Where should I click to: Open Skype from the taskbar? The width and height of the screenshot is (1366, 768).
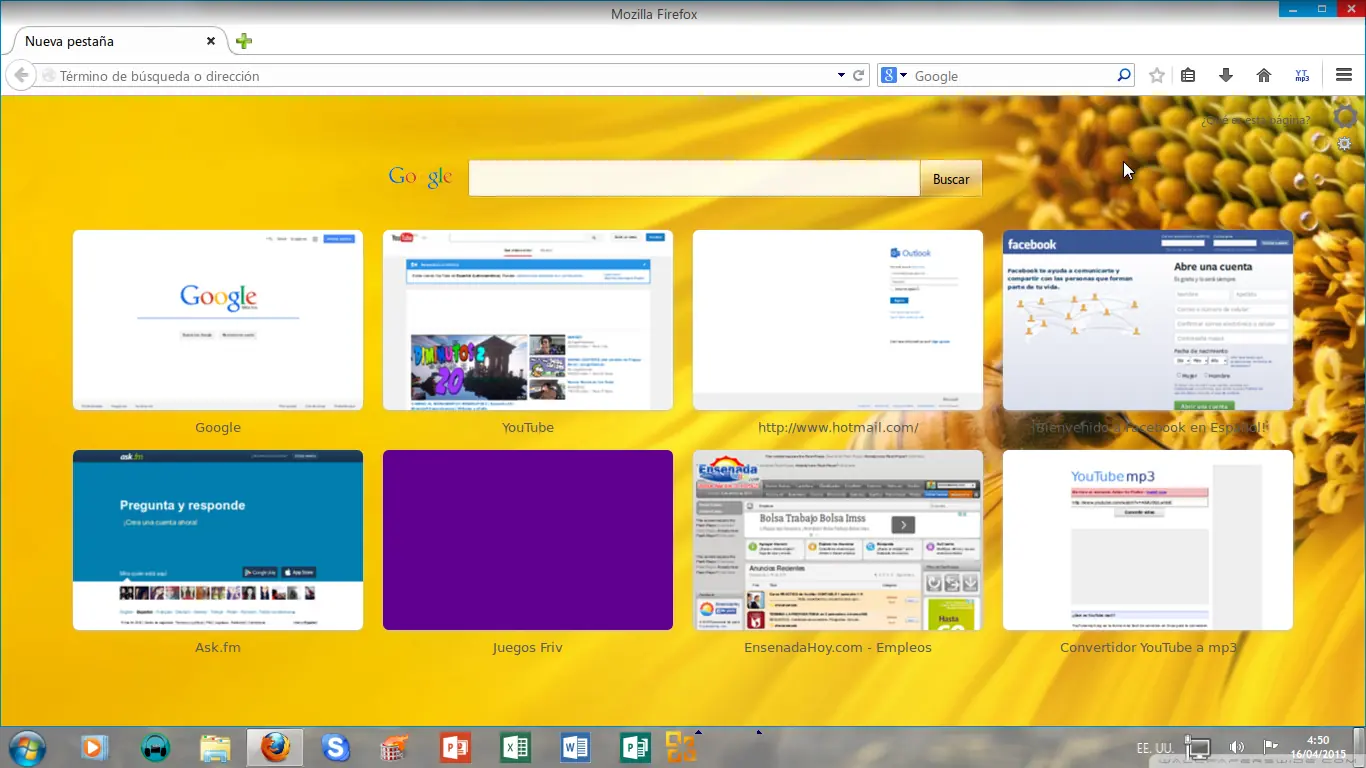click(336, 747)
